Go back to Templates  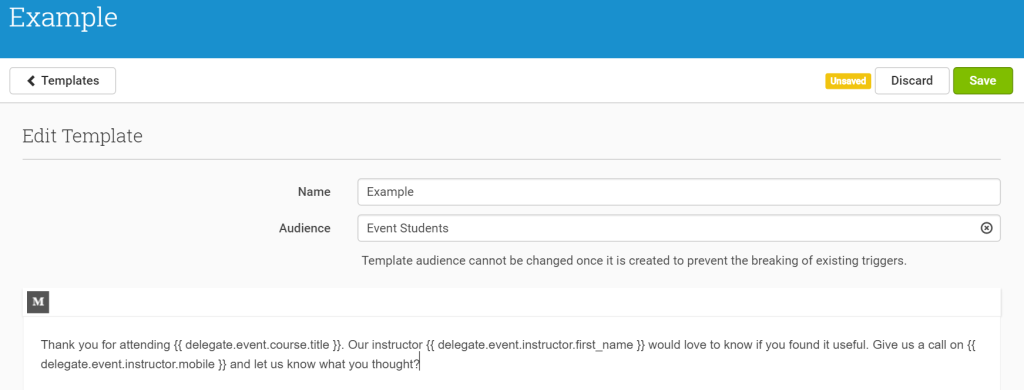(x=63, y=81)
